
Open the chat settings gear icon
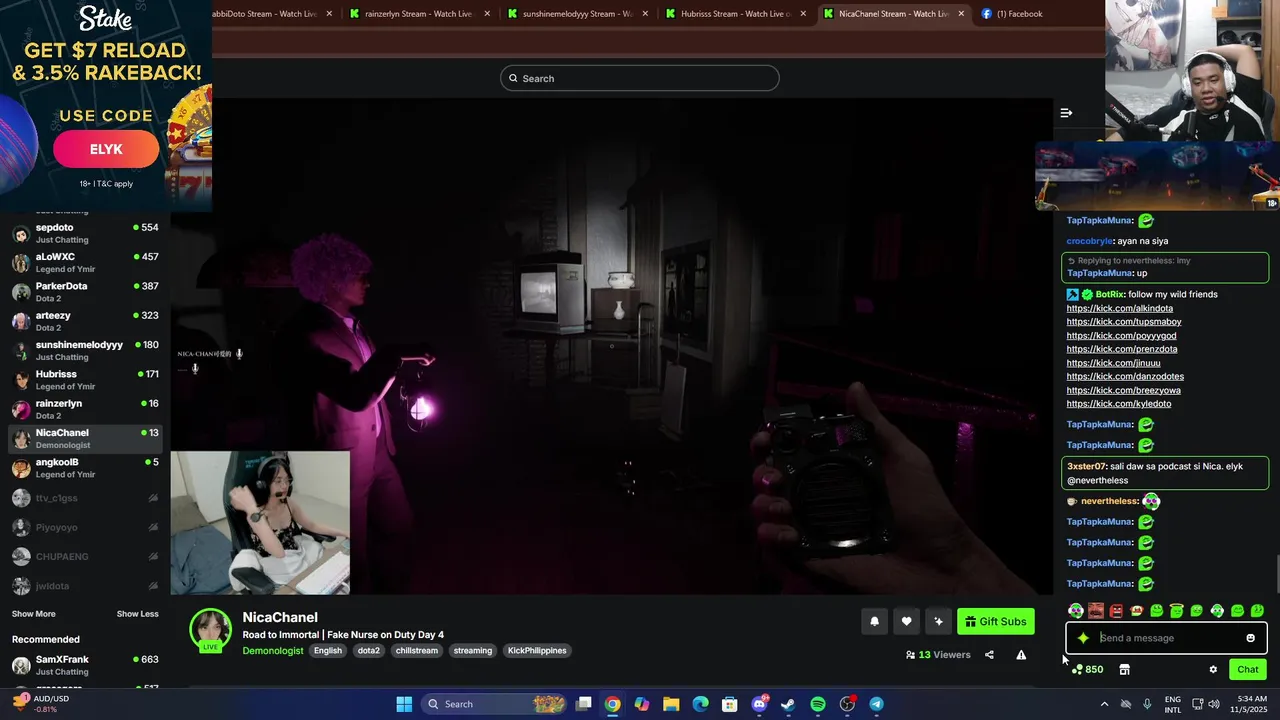pyautogui.click(x=1213, y=669)
